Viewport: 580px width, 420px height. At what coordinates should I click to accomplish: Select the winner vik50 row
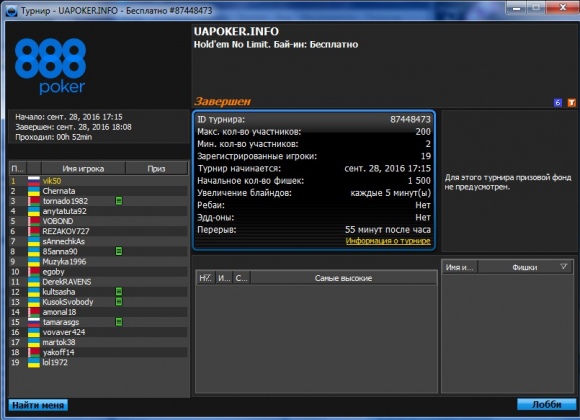98,181
